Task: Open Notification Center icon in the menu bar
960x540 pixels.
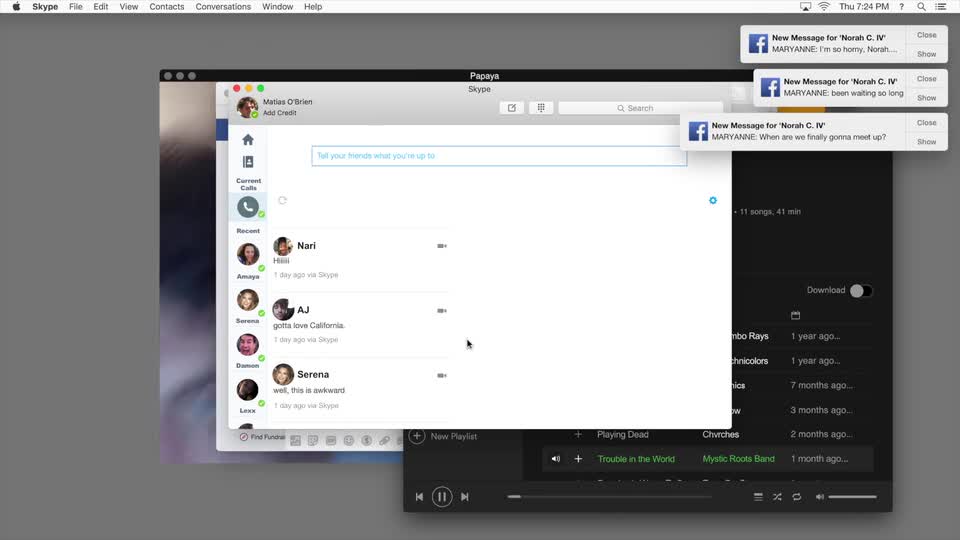Action: click(941, 7)
